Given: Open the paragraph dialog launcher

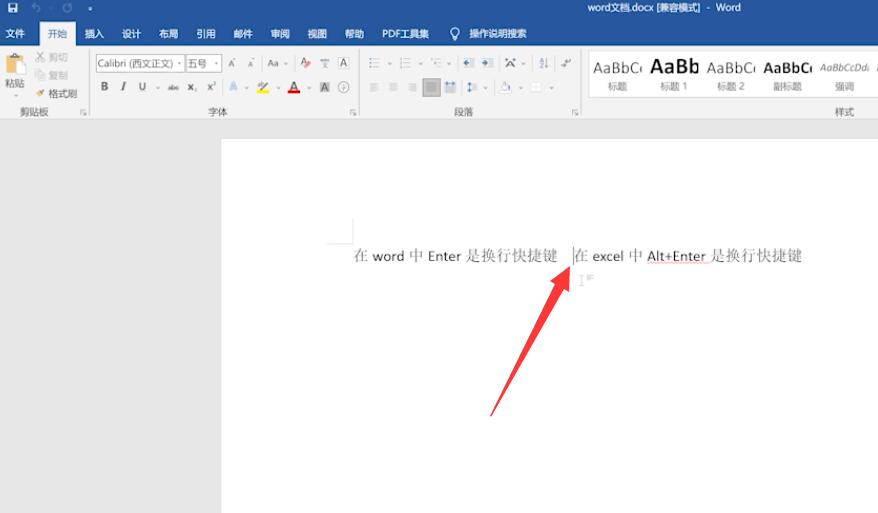Looking at the screenshot, I should tap(575, 113).
